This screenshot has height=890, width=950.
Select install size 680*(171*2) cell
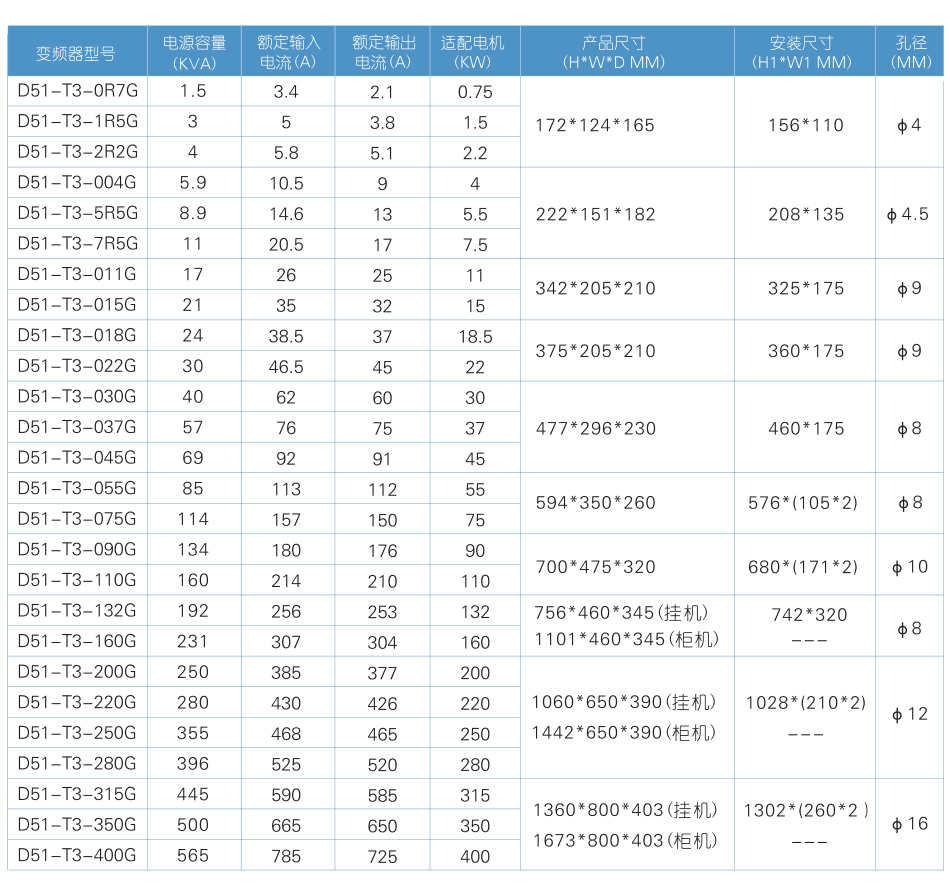[x=804, y=567]
